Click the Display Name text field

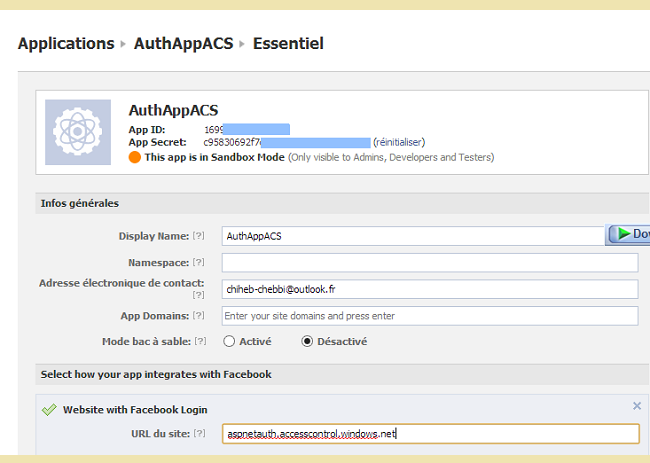pos(412,236)
